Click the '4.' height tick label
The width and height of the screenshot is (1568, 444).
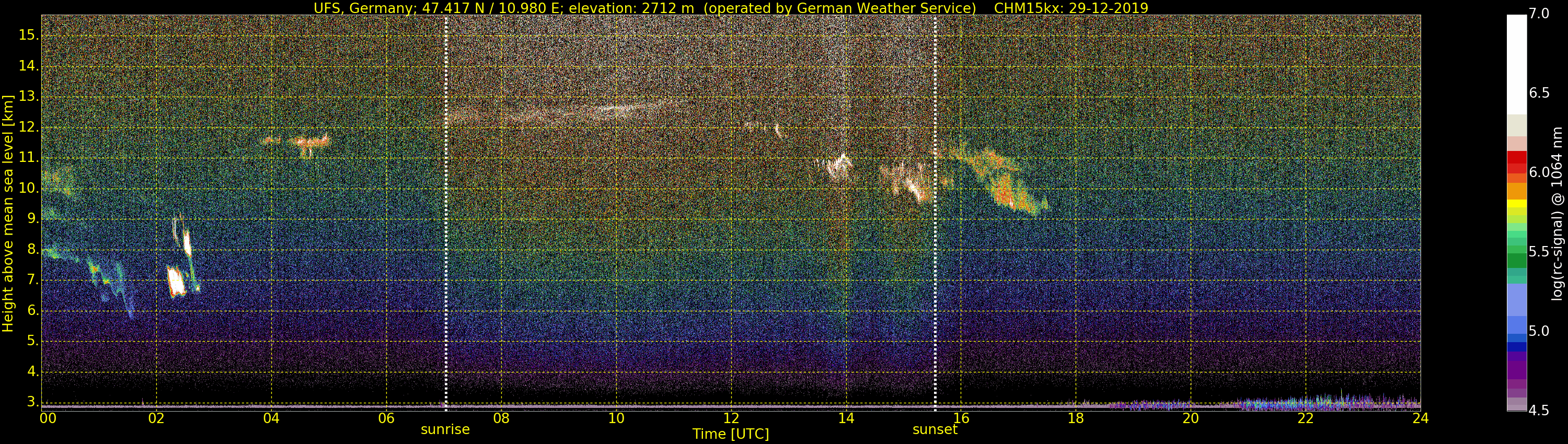32,371
